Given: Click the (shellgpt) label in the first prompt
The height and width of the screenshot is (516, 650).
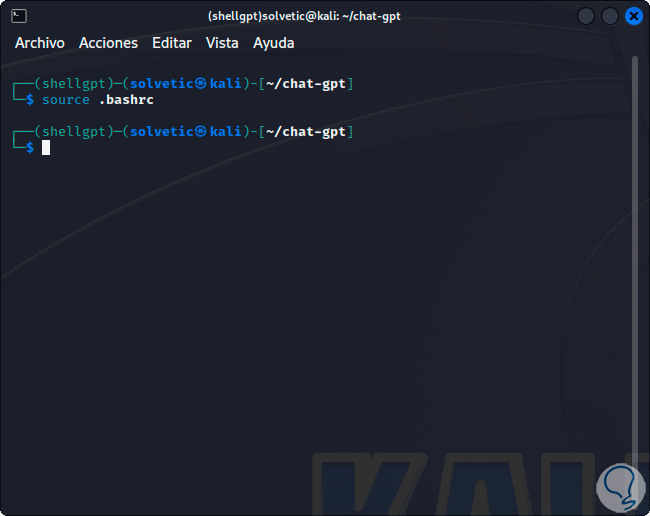Looking at the screenshot, I should [x=71, y=83].
